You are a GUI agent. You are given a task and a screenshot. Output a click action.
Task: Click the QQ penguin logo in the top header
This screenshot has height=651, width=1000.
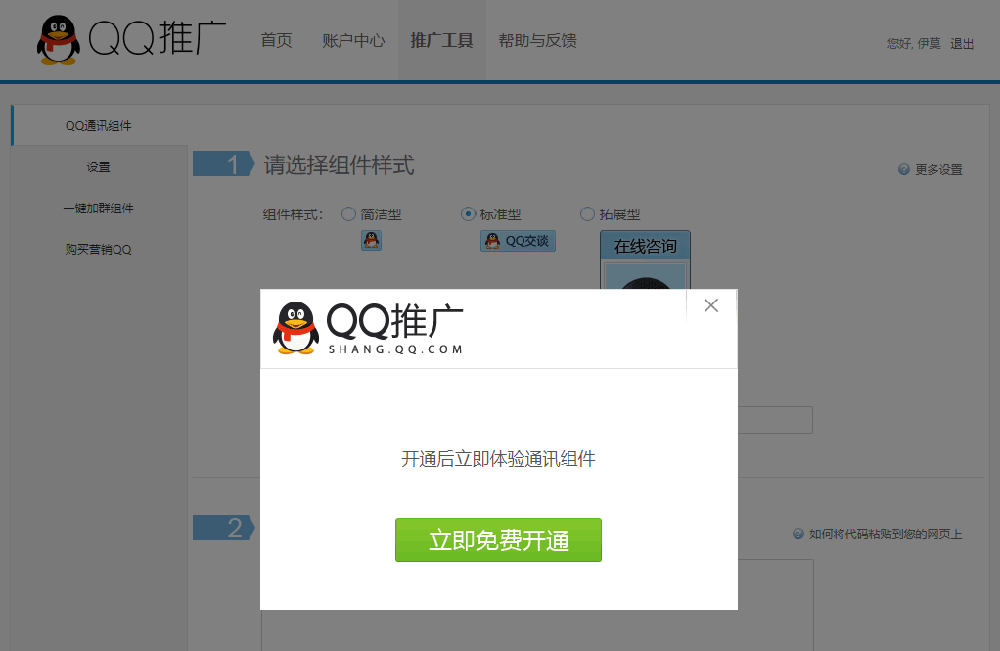57,40
